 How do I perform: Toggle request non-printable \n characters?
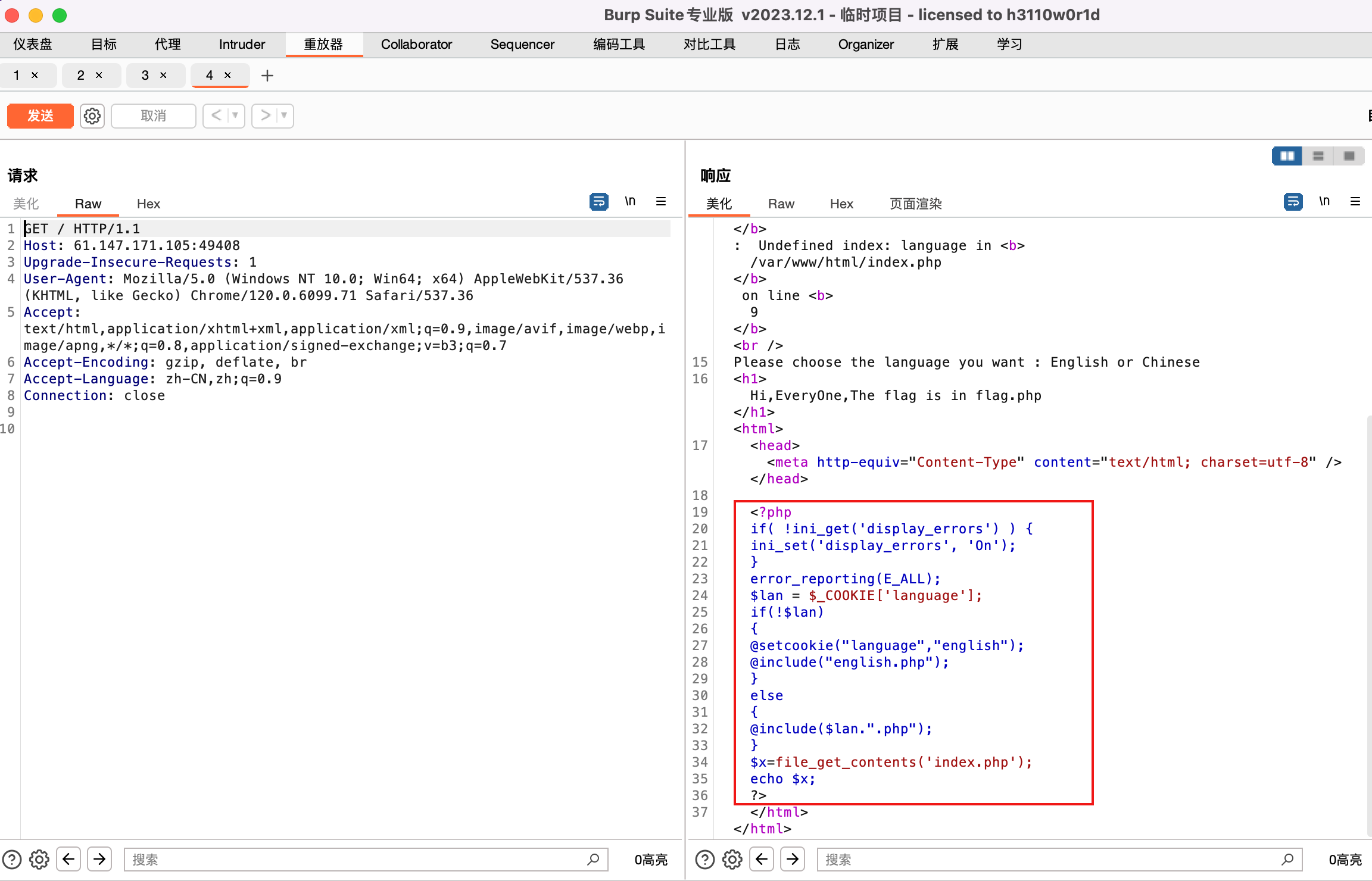point(630,202)
